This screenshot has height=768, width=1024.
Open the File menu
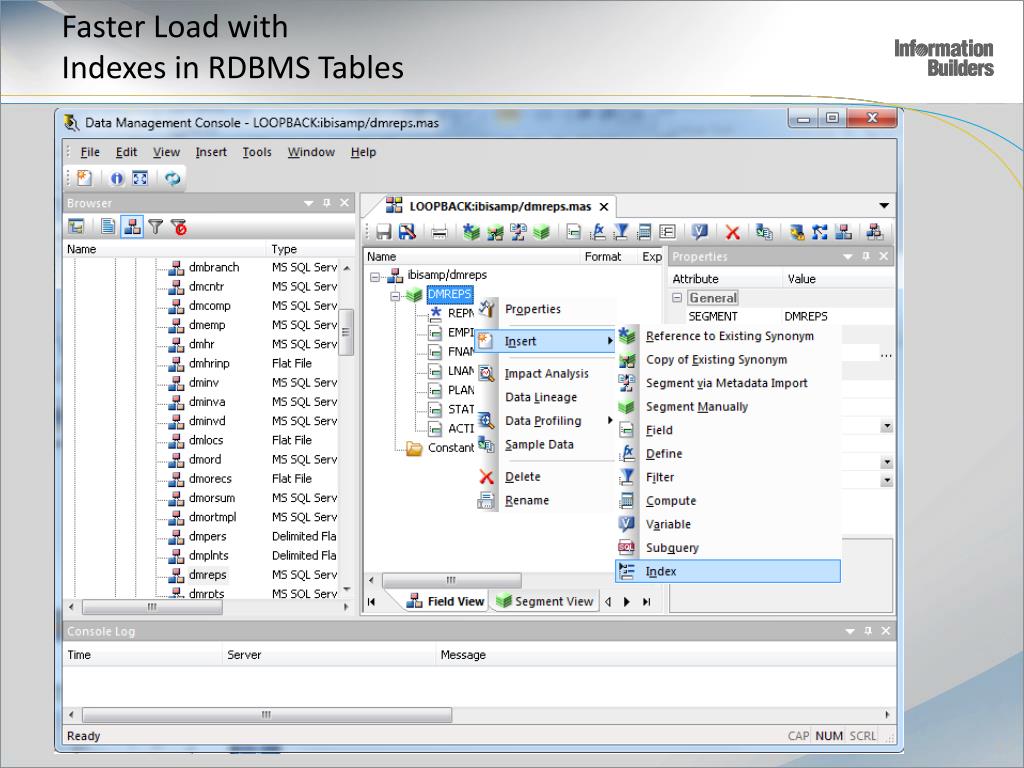[x=90, y=152]
